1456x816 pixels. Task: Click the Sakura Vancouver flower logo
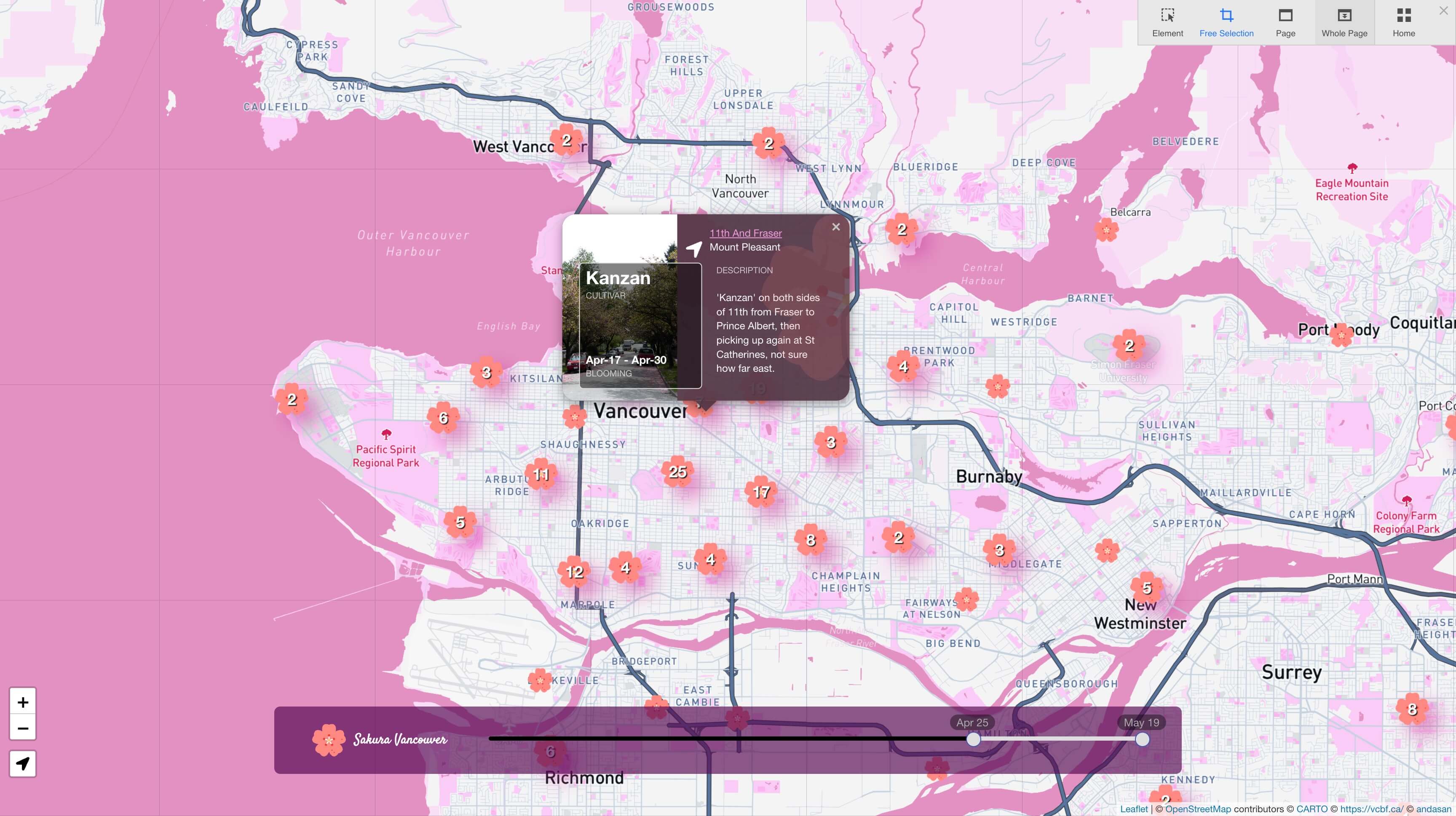coord(328,740)
